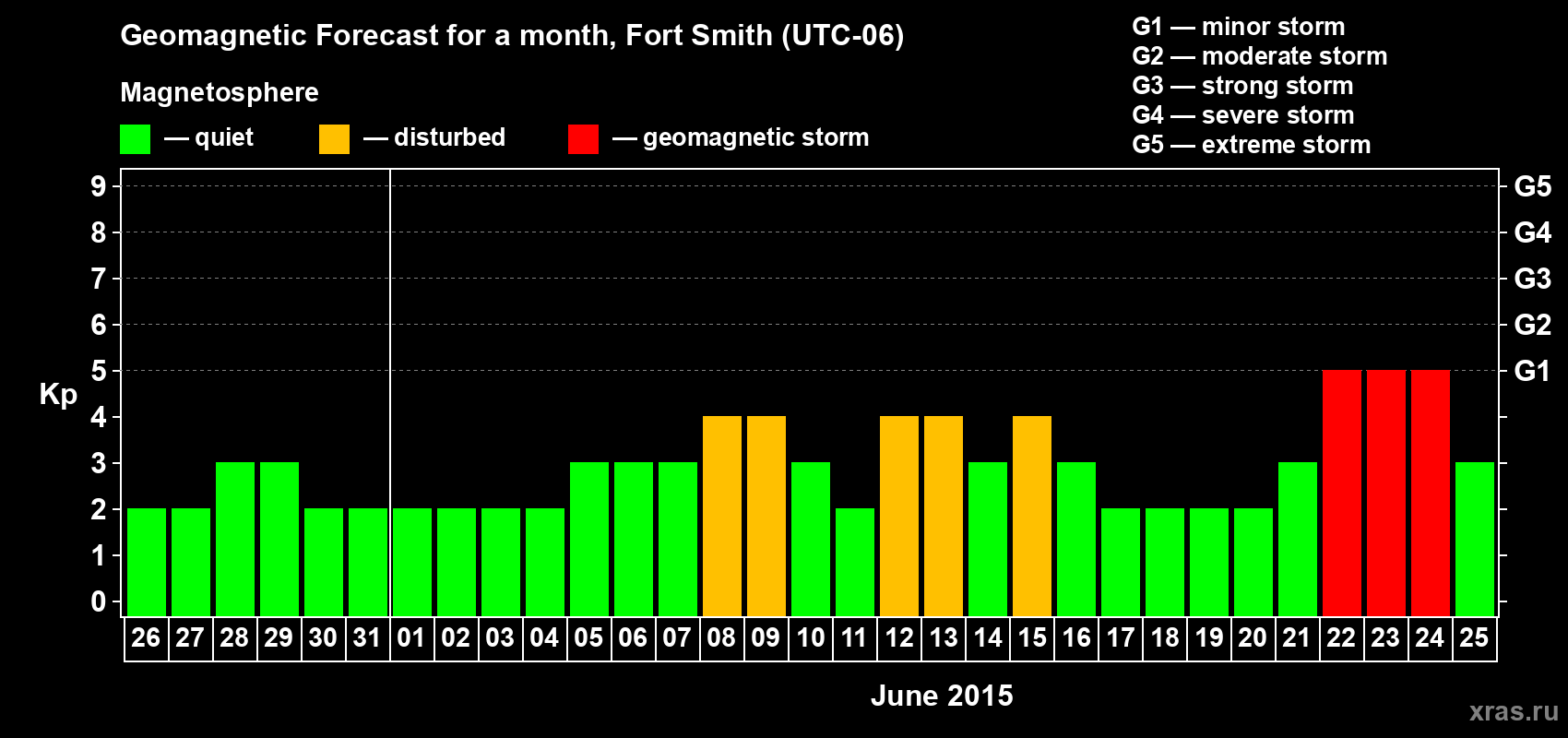Click the date label '26'
Screen dimensions: 1568x738
coord(146,638)
